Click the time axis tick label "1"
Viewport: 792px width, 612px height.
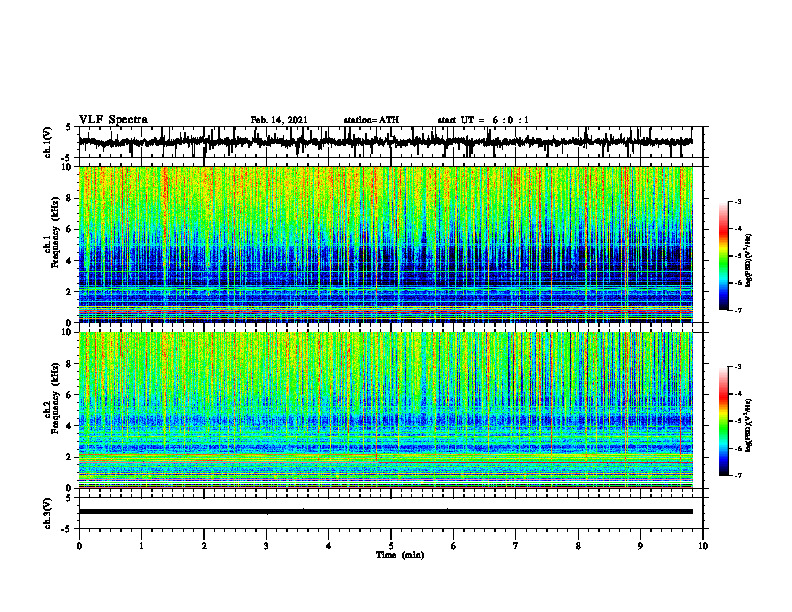[141, 546]
